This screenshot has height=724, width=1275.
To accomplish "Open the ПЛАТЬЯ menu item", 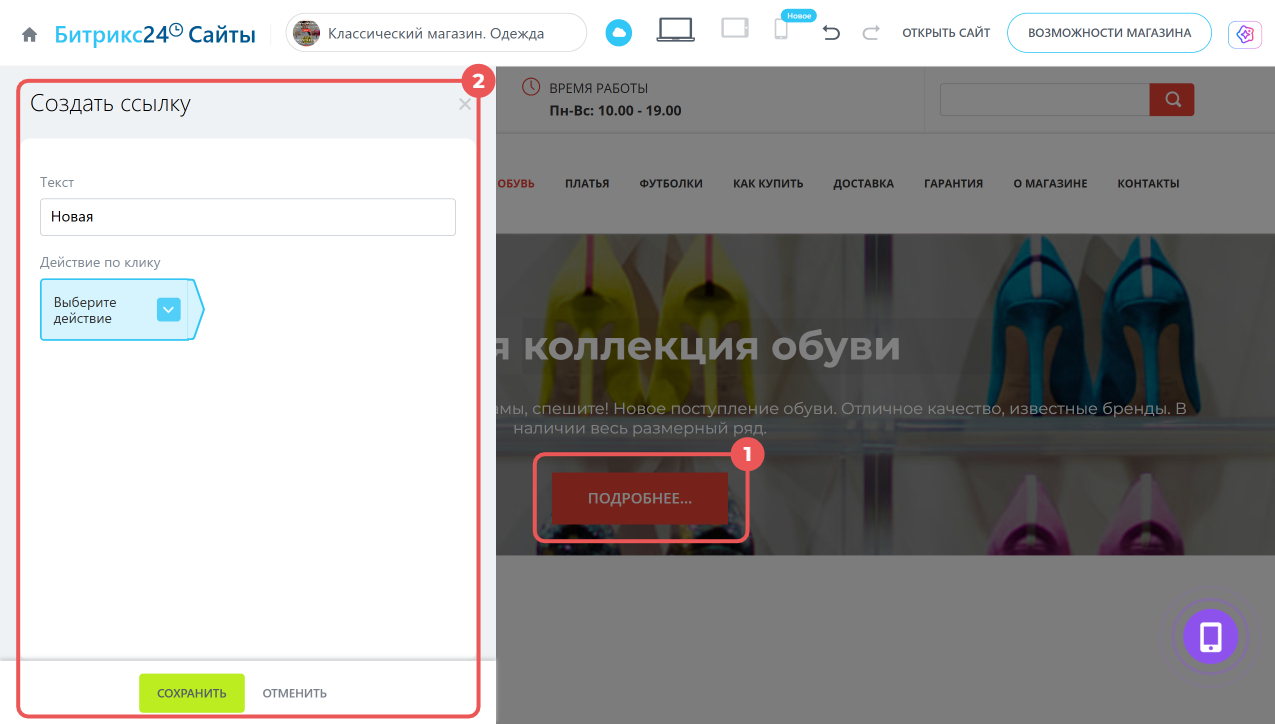I will (x=587, y=183).
